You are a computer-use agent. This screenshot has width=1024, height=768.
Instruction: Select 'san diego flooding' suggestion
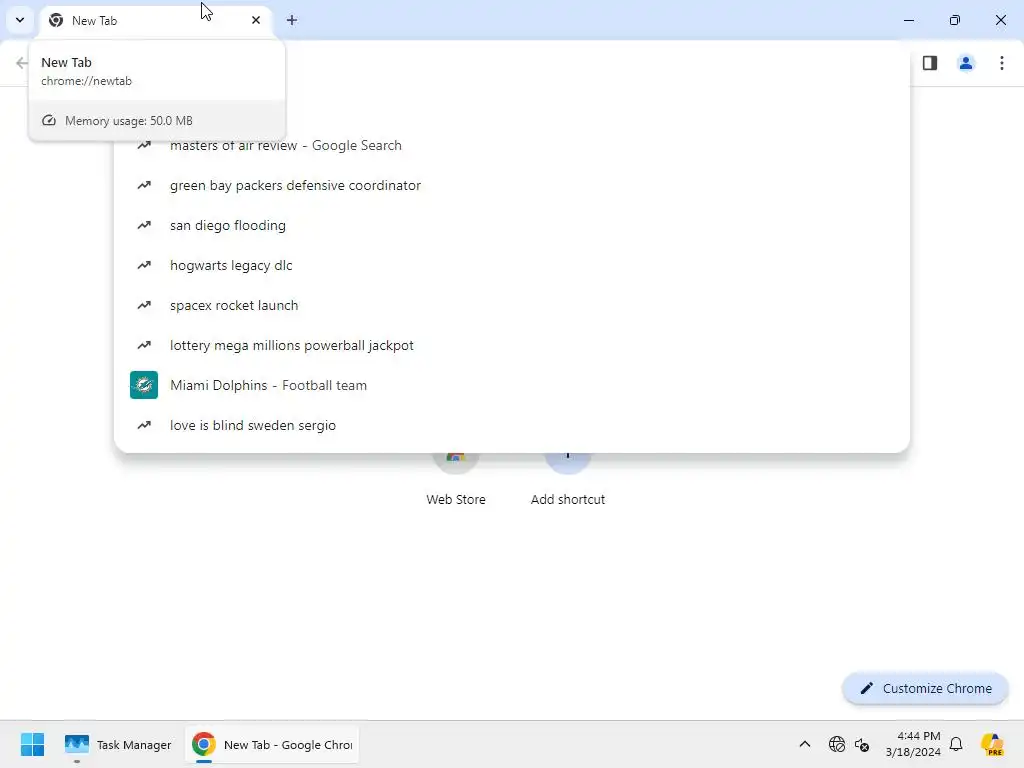511,225
